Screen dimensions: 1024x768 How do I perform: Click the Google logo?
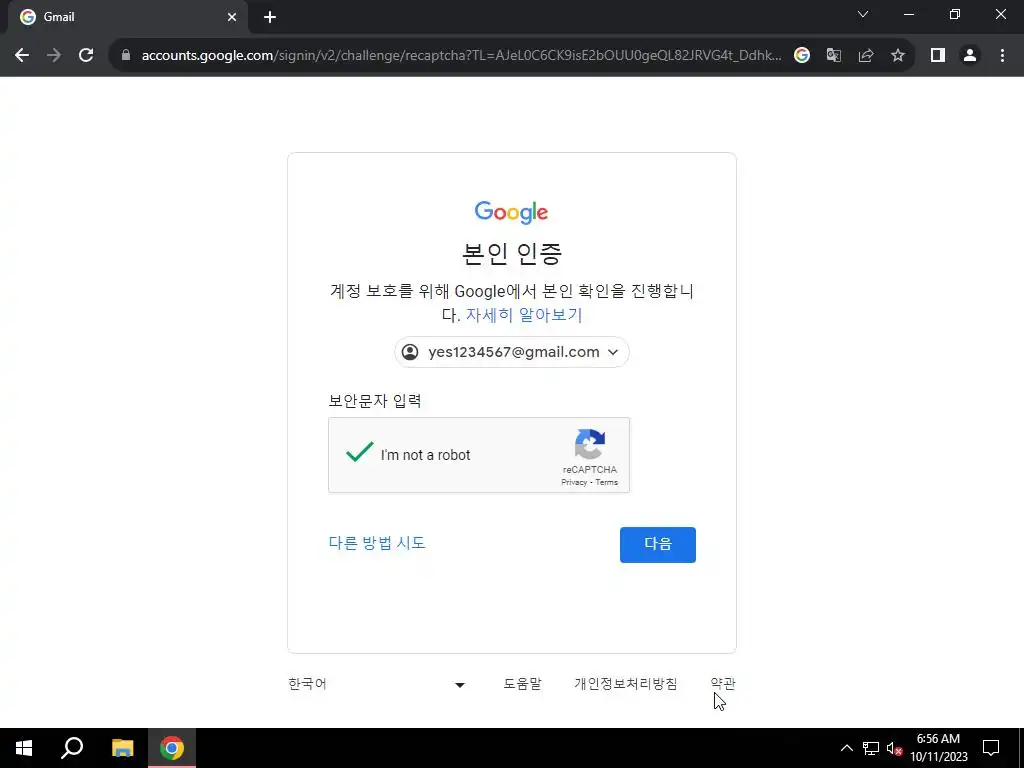511,212
